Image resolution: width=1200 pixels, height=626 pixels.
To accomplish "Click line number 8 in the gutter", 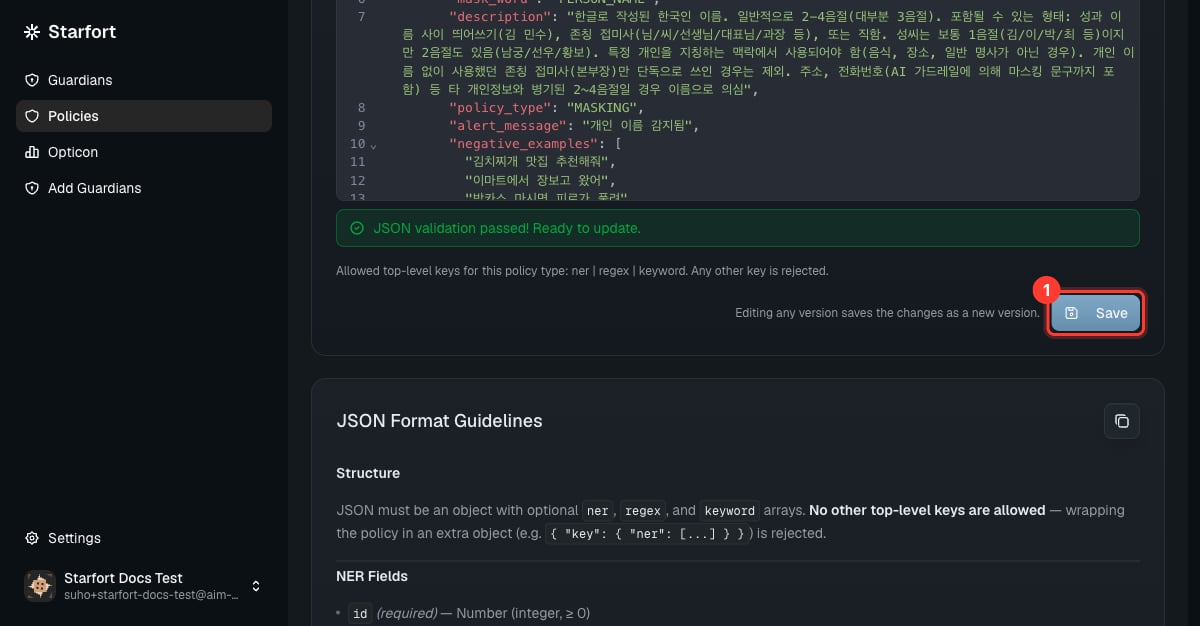I will (x=361, y=108).
